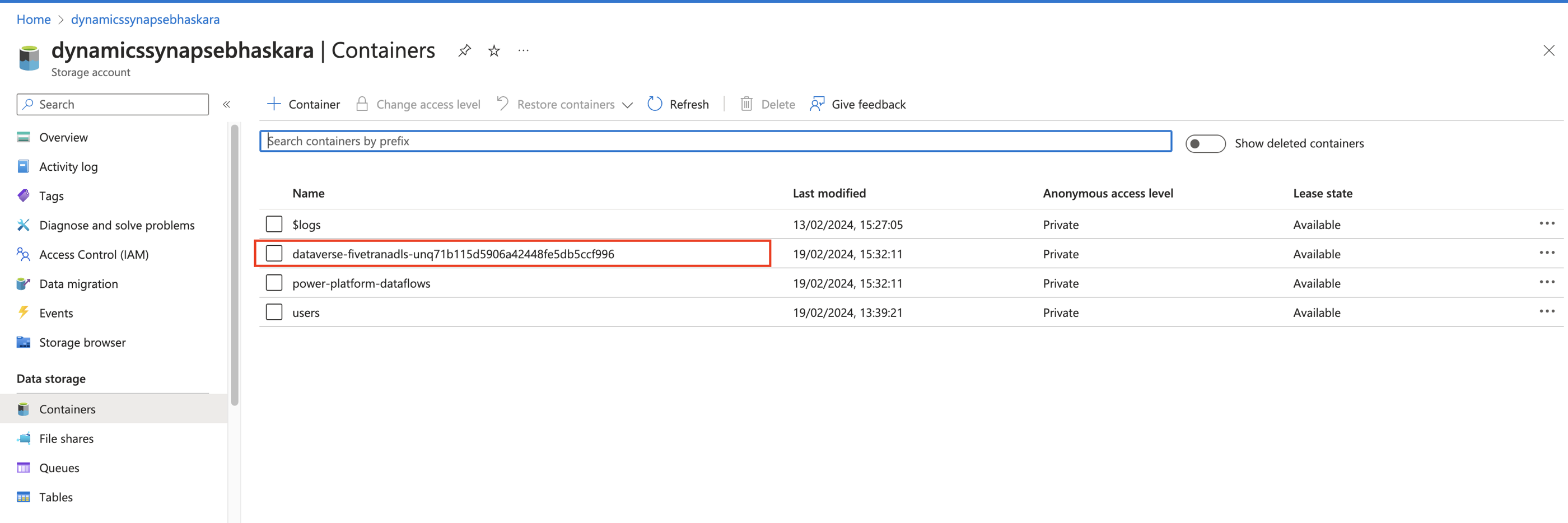Open context menu for dataverse-fivetranadls row

(x=1547, y=253)
